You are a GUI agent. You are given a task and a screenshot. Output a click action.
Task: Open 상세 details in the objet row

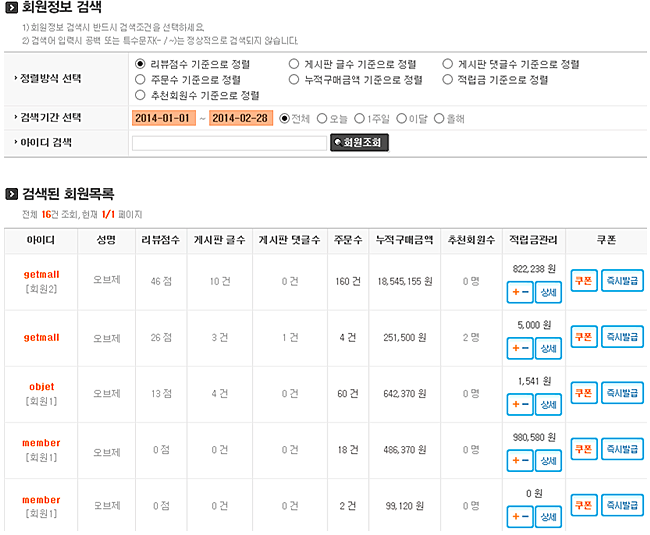547,404
